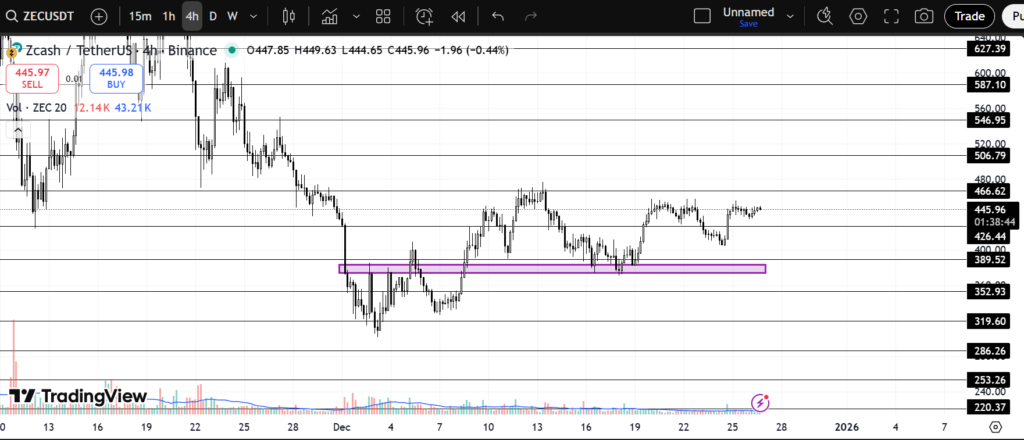Click the 2026 label on time axis
This screenshot has height=440, width=1024.
tap(847, 427)
